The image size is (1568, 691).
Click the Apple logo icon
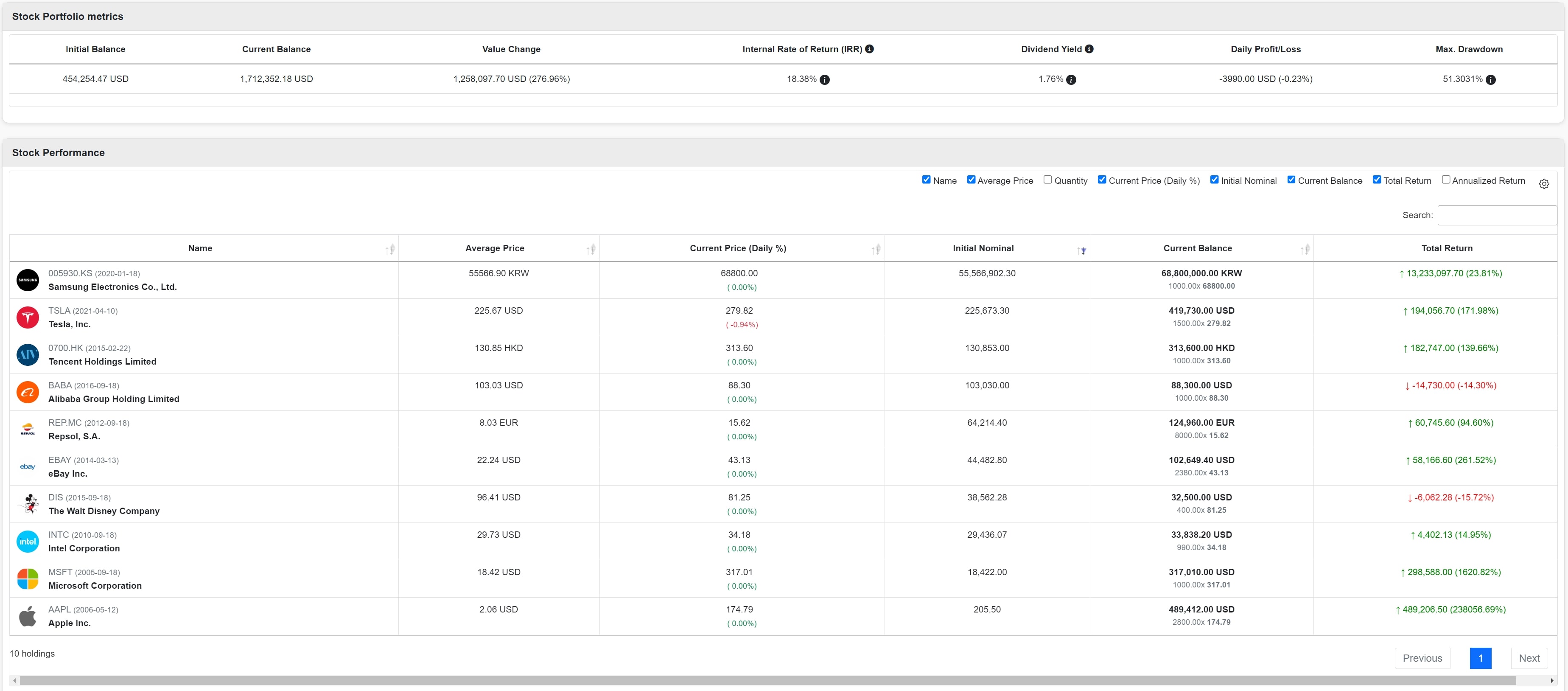28,616
